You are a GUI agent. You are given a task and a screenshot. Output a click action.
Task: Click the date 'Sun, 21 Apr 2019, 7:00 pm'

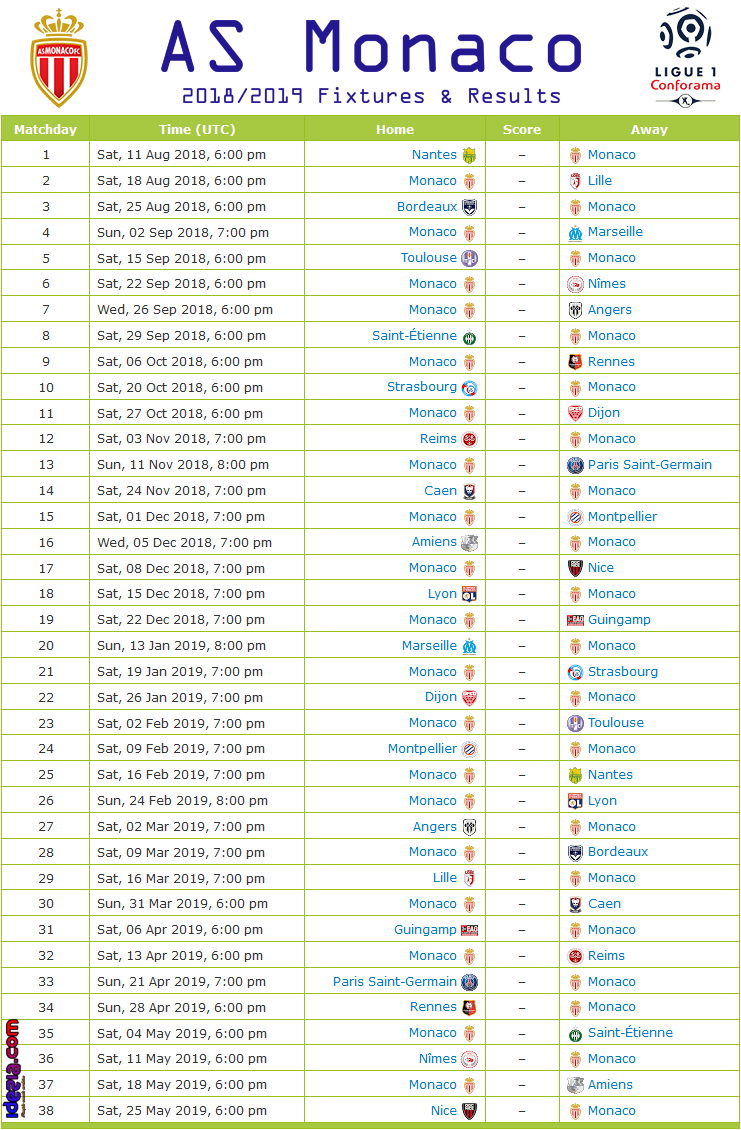click(x=182, y=981)
